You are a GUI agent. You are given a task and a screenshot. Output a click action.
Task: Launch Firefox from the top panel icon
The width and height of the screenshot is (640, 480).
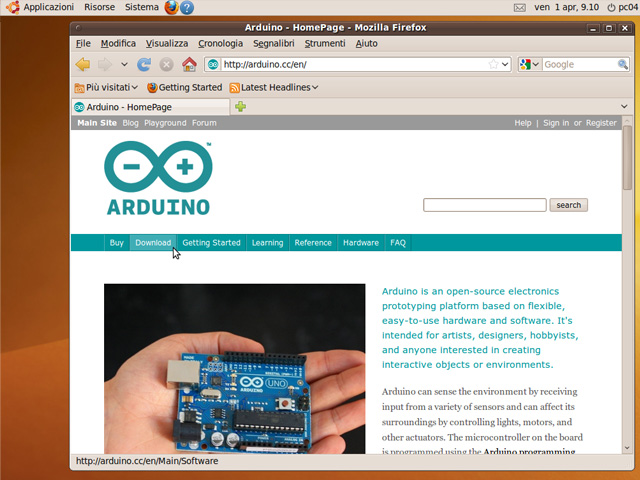171,7
